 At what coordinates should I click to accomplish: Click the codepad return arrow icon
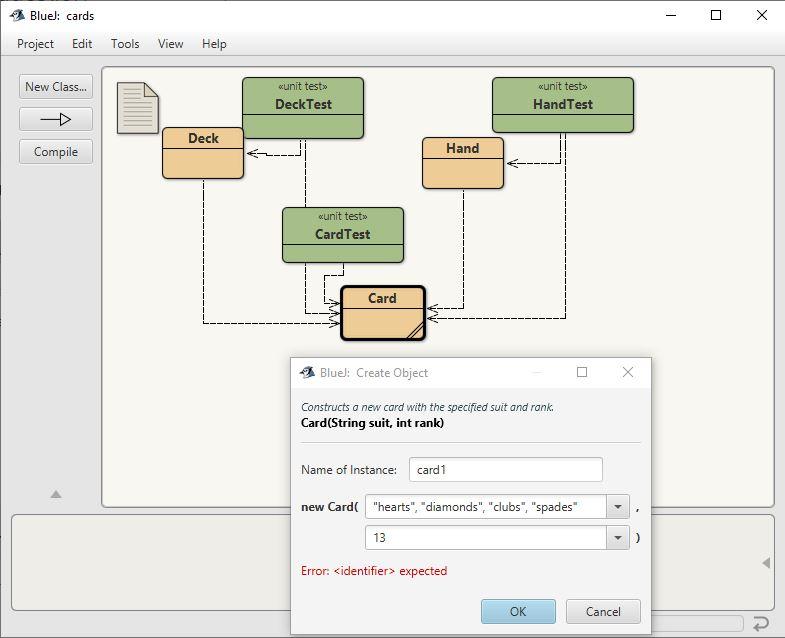pyautogui.click(x=760, y=624)
